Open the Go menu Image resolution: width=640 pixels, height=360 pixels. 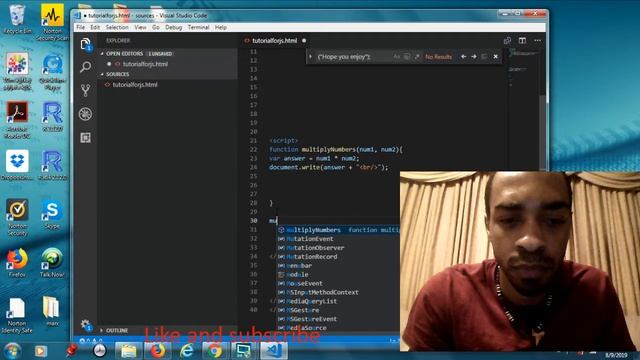tap(156, 27)
